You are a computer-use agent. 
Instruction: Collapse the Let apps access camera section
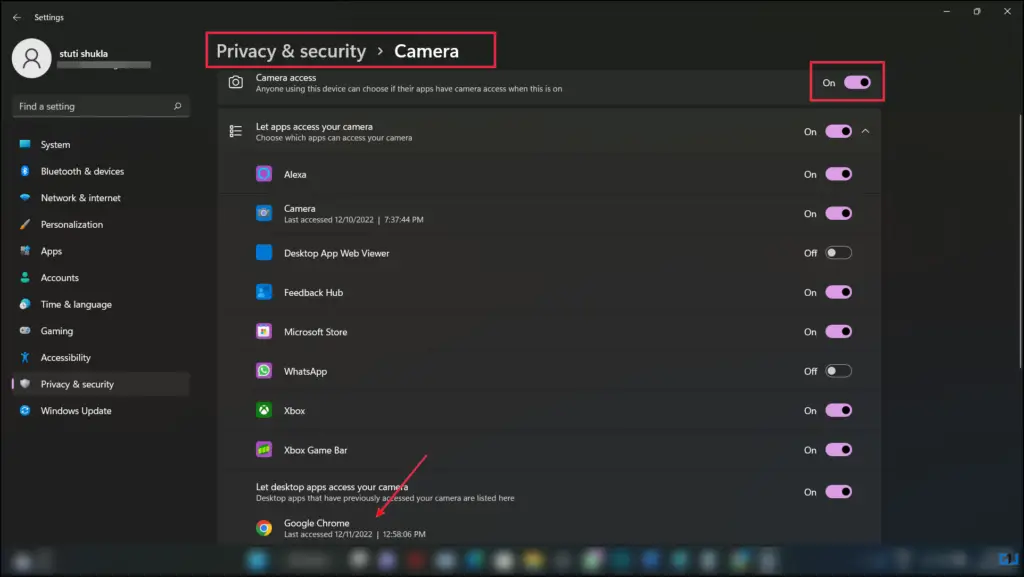tap(865, 131)
